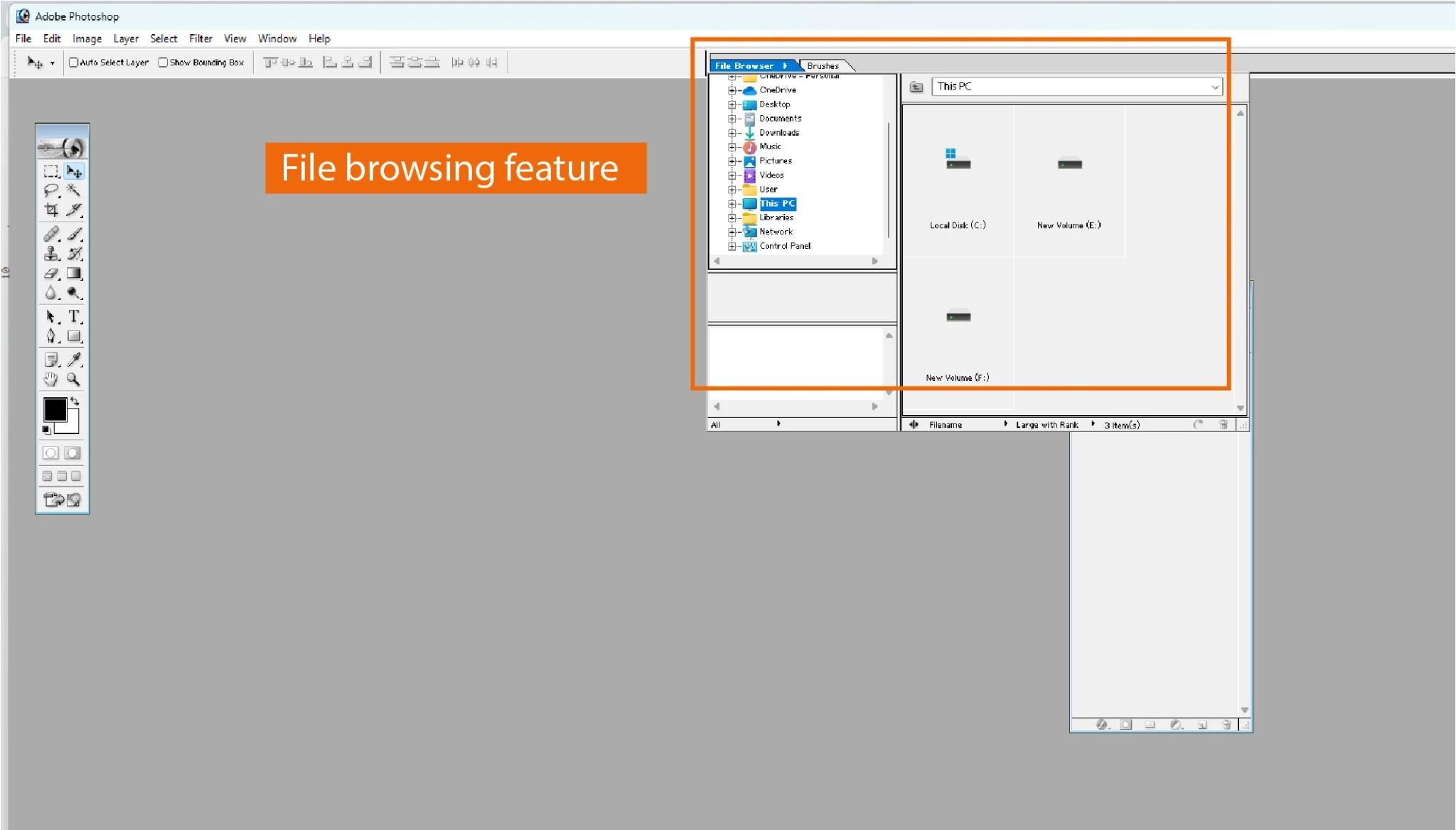Select the Notes tool
Screen dimensions: 1456x830
[50, 360]
